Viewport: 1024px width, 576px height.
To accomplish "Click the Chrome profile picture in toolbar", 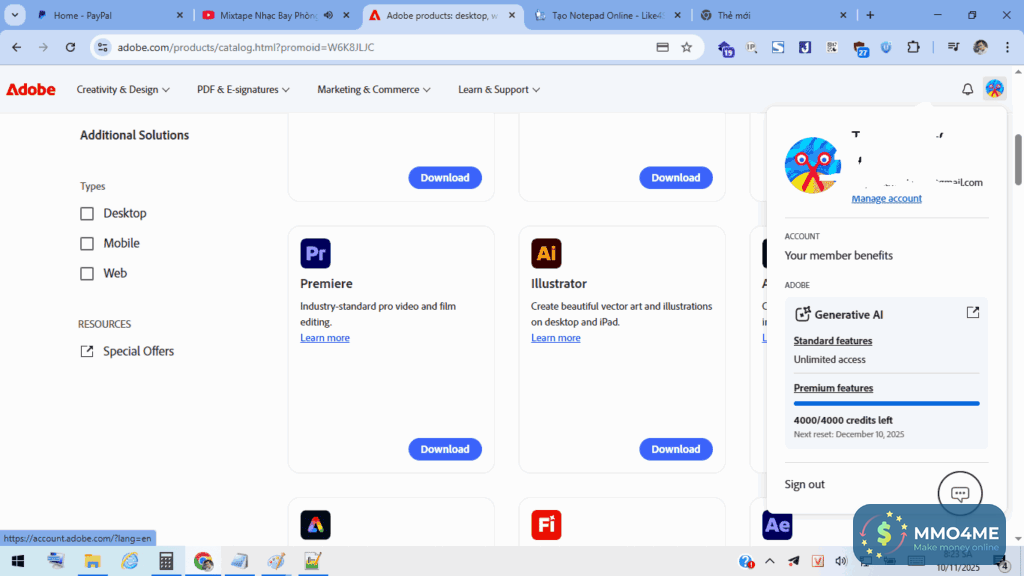I will 980,47.
